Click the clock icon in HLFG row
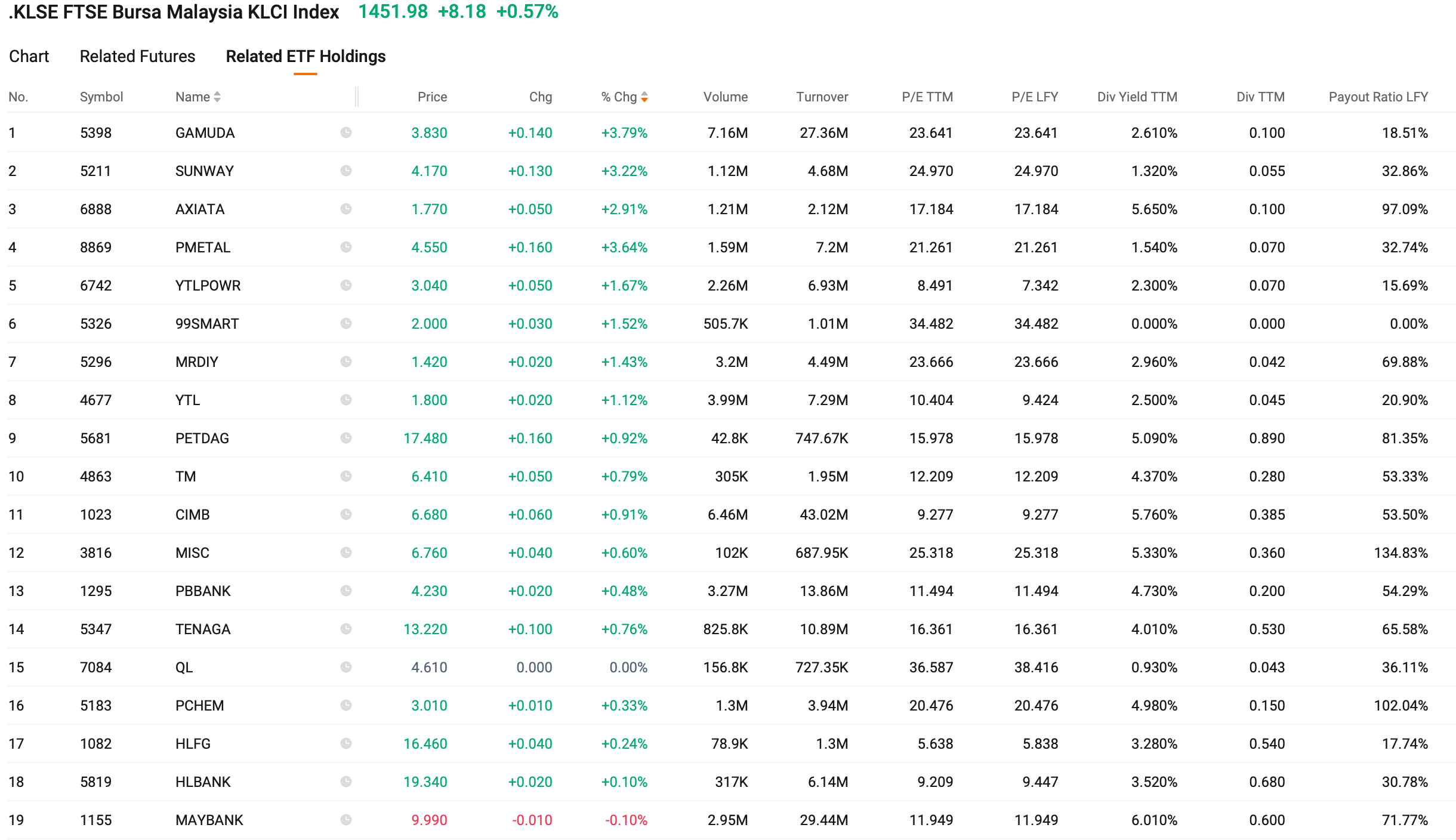Screen dimensions: 1456x840 tap(346, 743)
